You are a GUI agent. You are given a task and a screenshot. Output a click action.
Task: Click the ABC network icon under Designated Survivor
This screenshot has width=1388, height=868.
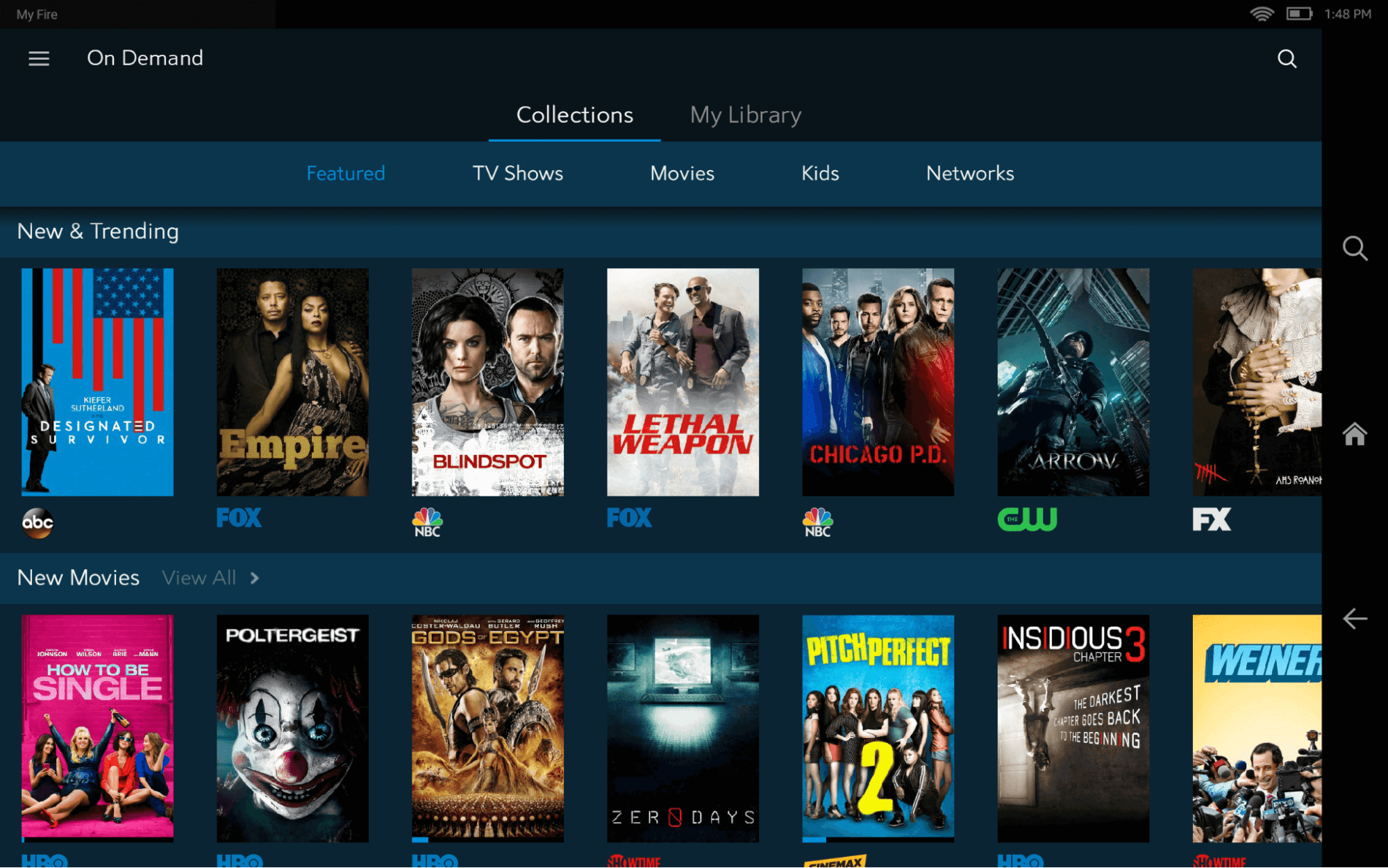[x=37, y=520]
